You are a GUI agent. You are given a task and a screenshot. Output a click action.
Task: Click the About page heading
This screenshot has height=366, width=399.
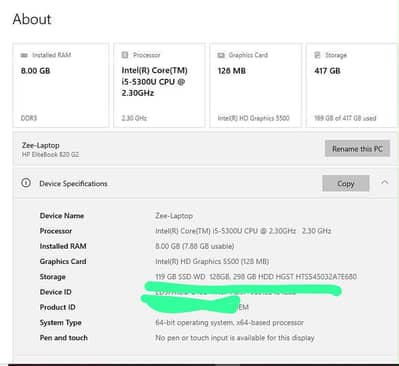[32, 19]
